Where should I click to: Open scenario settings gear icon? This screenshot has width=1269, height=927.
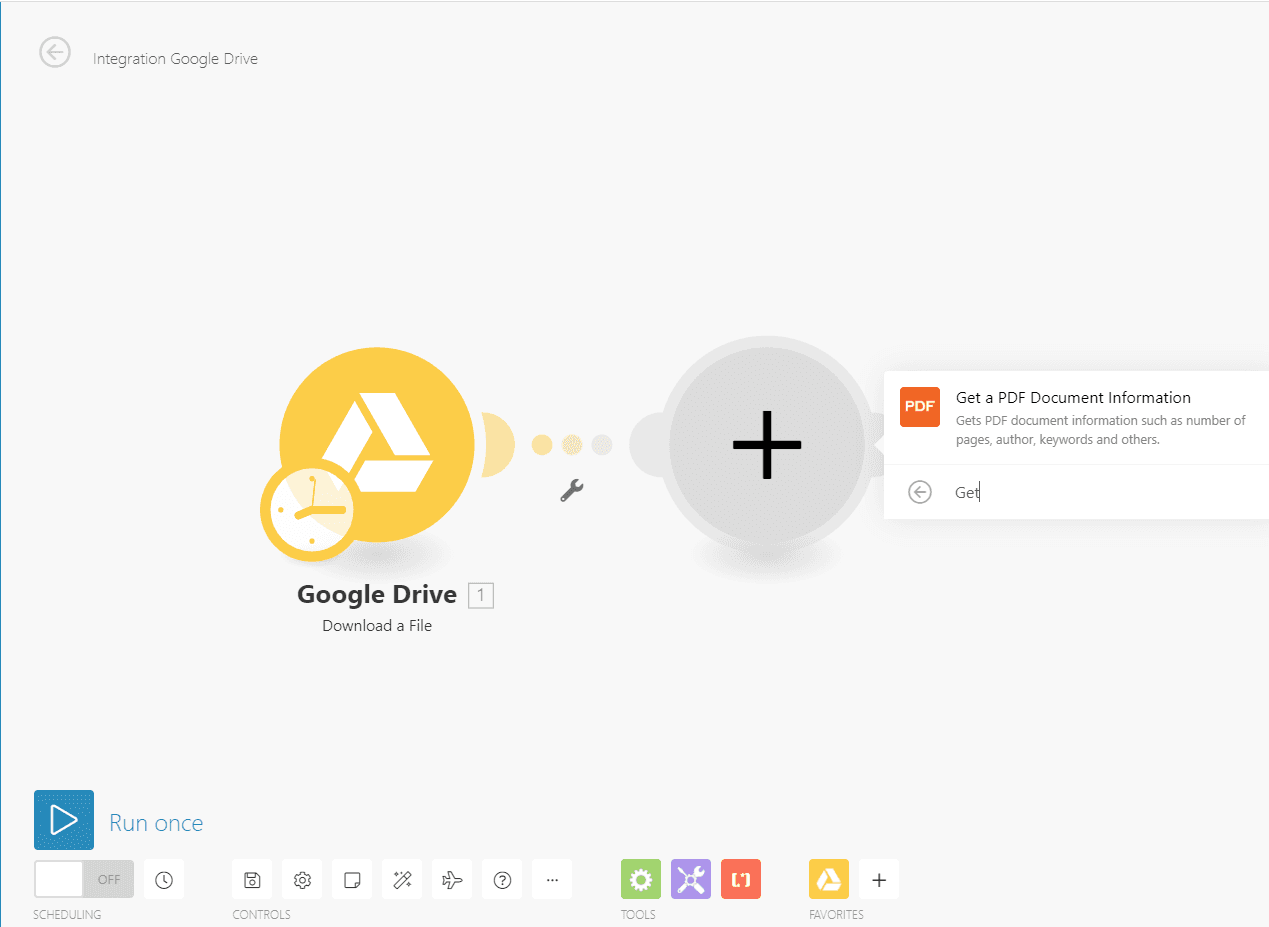[x=302, y=880]
